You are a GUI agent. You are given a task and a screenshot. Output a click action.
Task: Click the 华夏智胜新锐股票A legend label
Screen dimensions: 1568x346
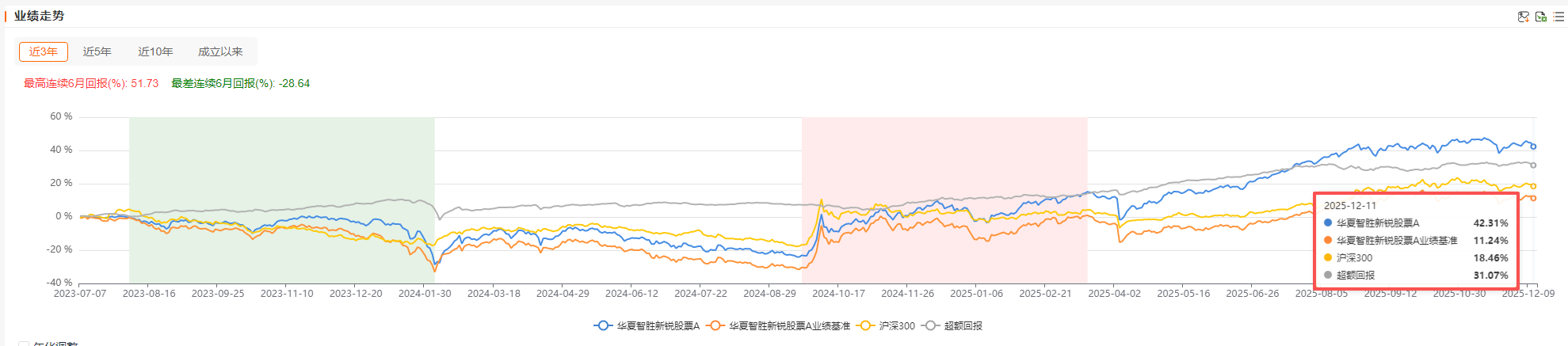[658, 325]
